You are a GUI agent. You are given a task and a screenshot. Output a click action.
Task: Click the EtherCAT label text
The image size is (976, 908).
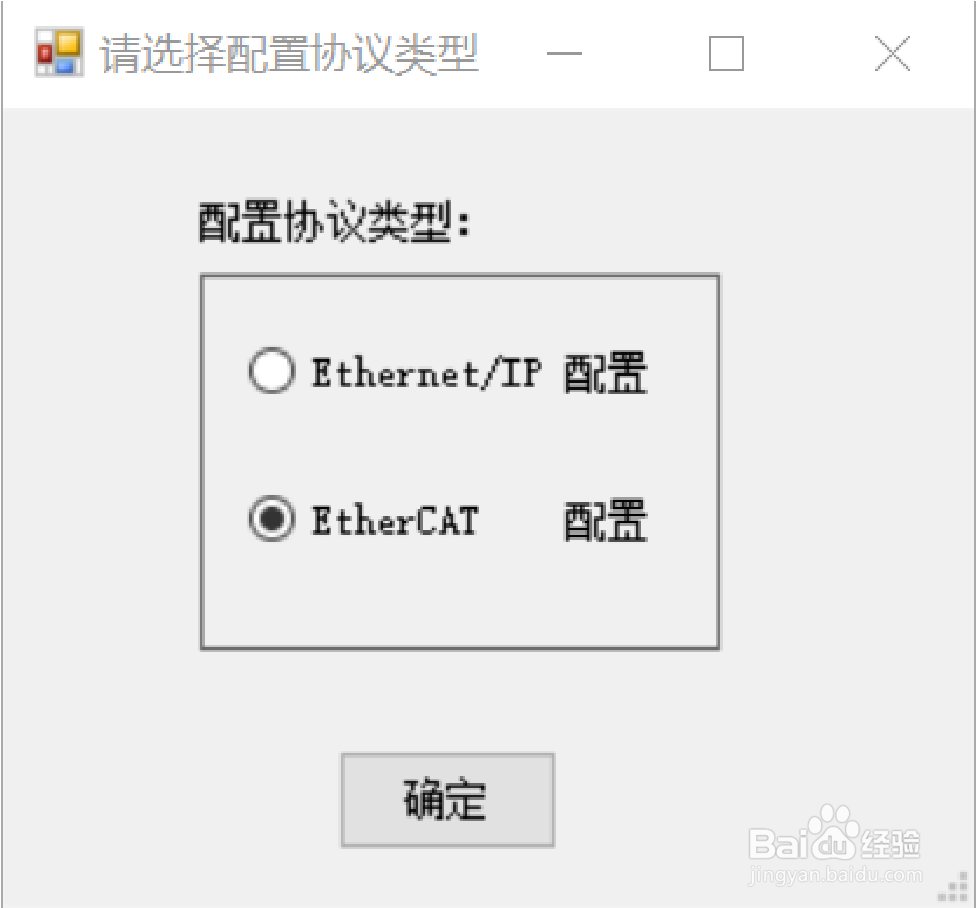[395, 520]
